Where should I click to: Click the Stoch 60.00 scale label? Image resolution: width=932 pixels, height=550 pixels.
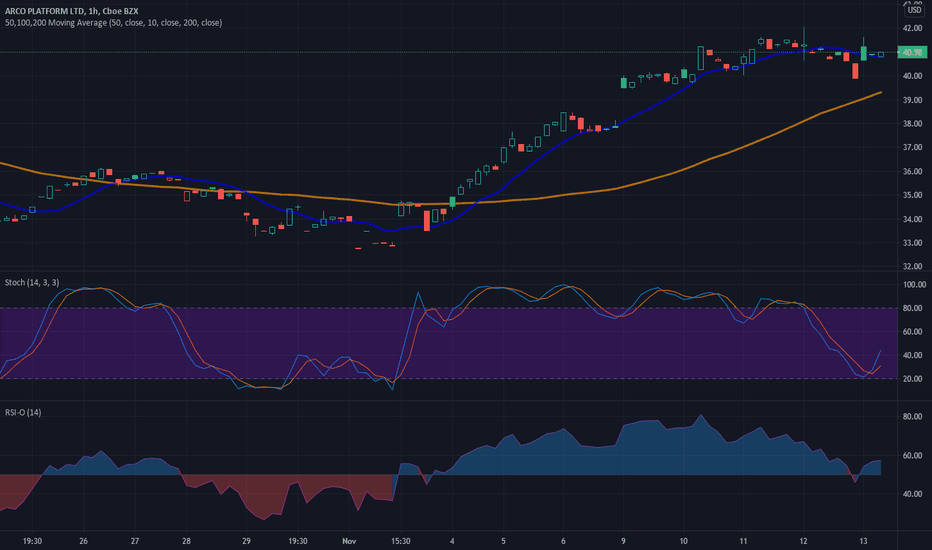click(912, 331)
